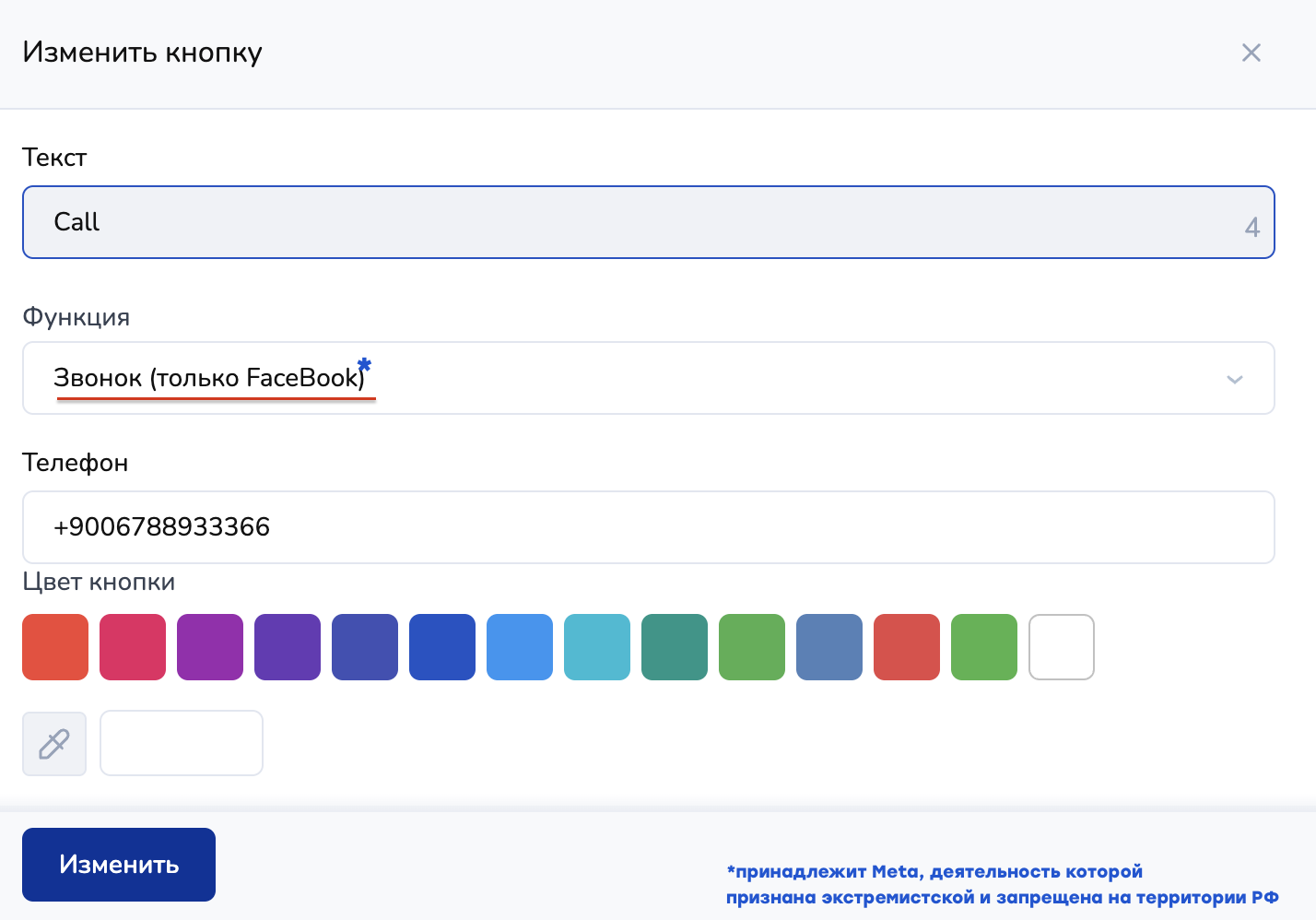Activate the eyedropper color picker tool
Screen dimensions: 1316x920
tap(54, 743)
